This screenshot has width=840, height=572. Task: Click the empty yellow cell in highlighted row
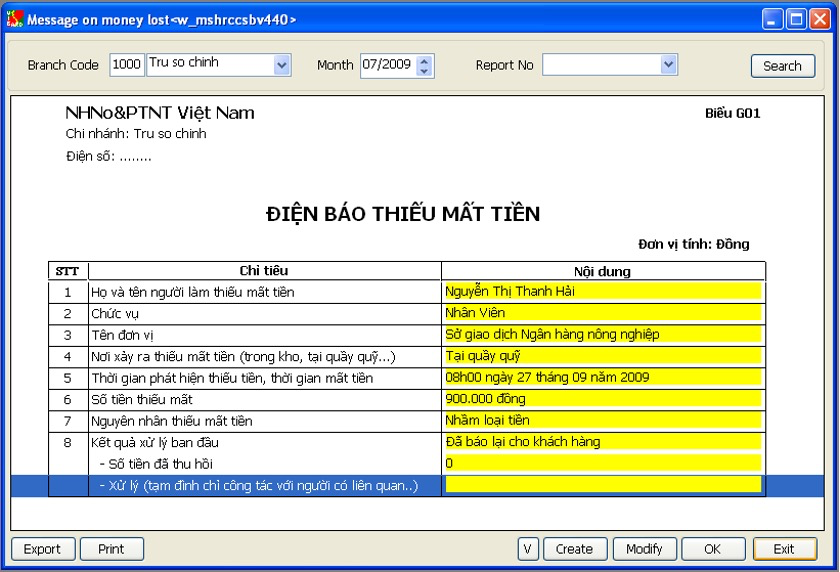coord(603,485)
